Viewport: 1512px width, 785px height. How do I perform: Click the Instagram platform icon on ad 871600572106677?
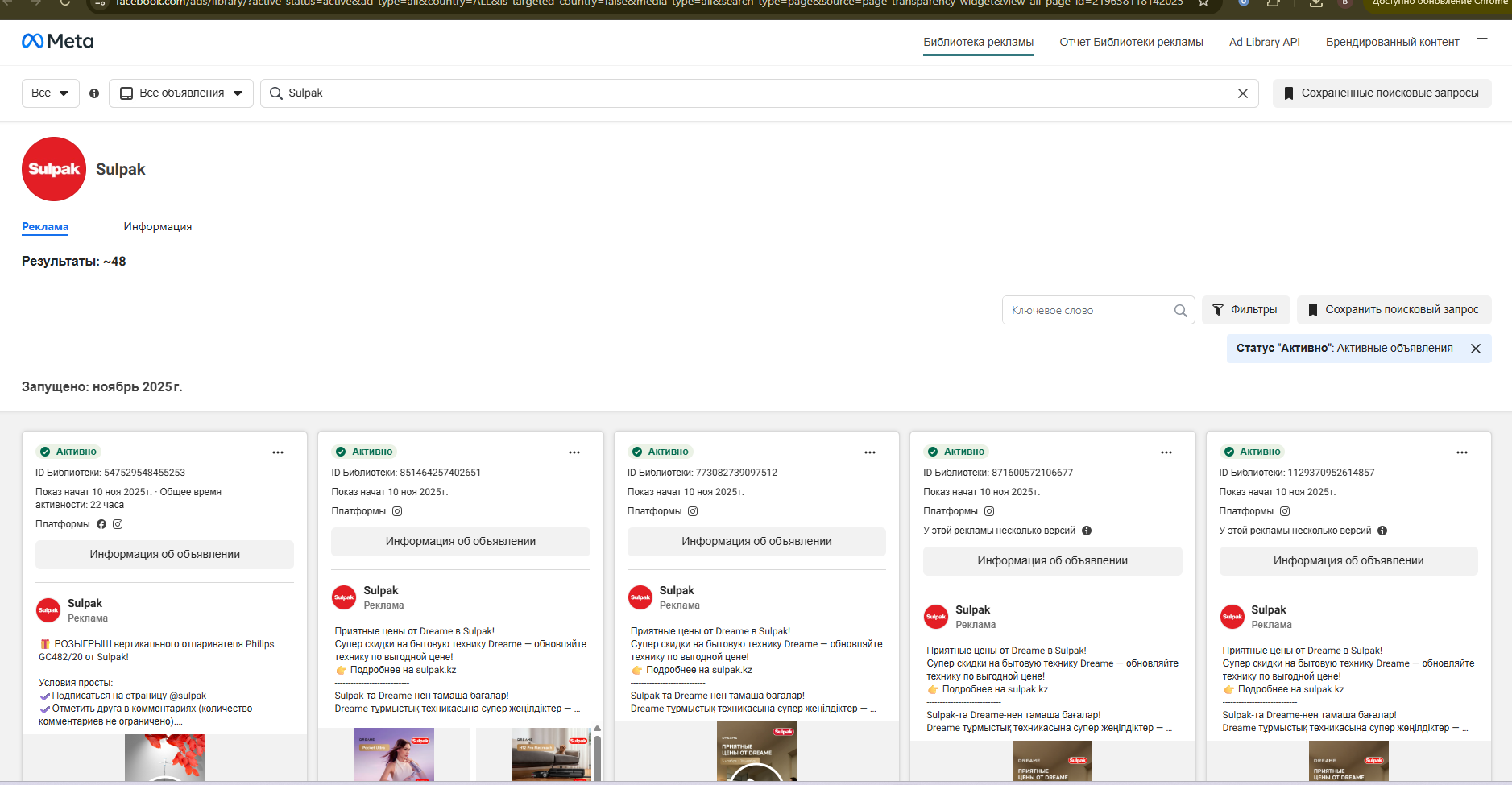click(x=989, y=511)
